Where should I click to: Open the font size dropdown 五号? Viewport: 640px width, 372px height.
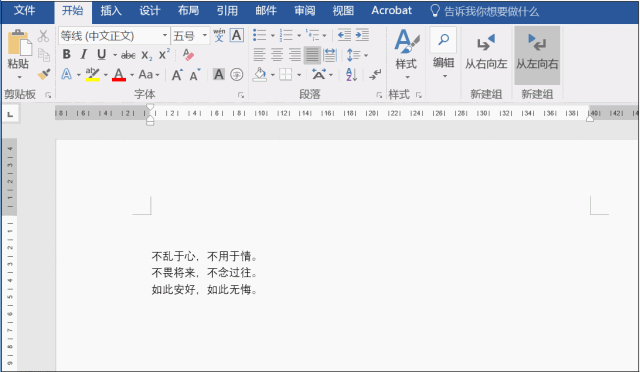pos(204,36)
